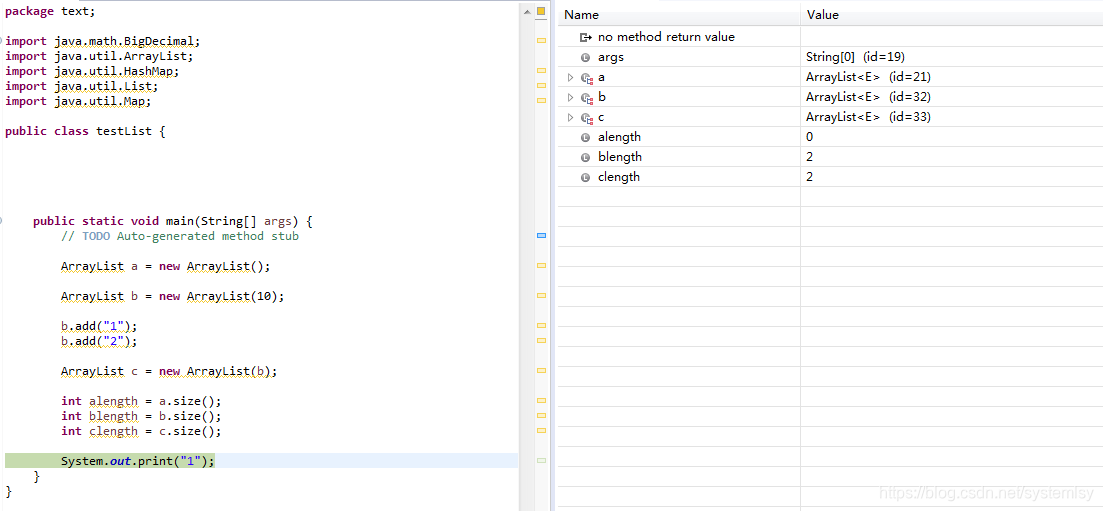Click the value 0 in the alength row
The height and width of the screenshot is (511, 1103).
pos(810,137)
